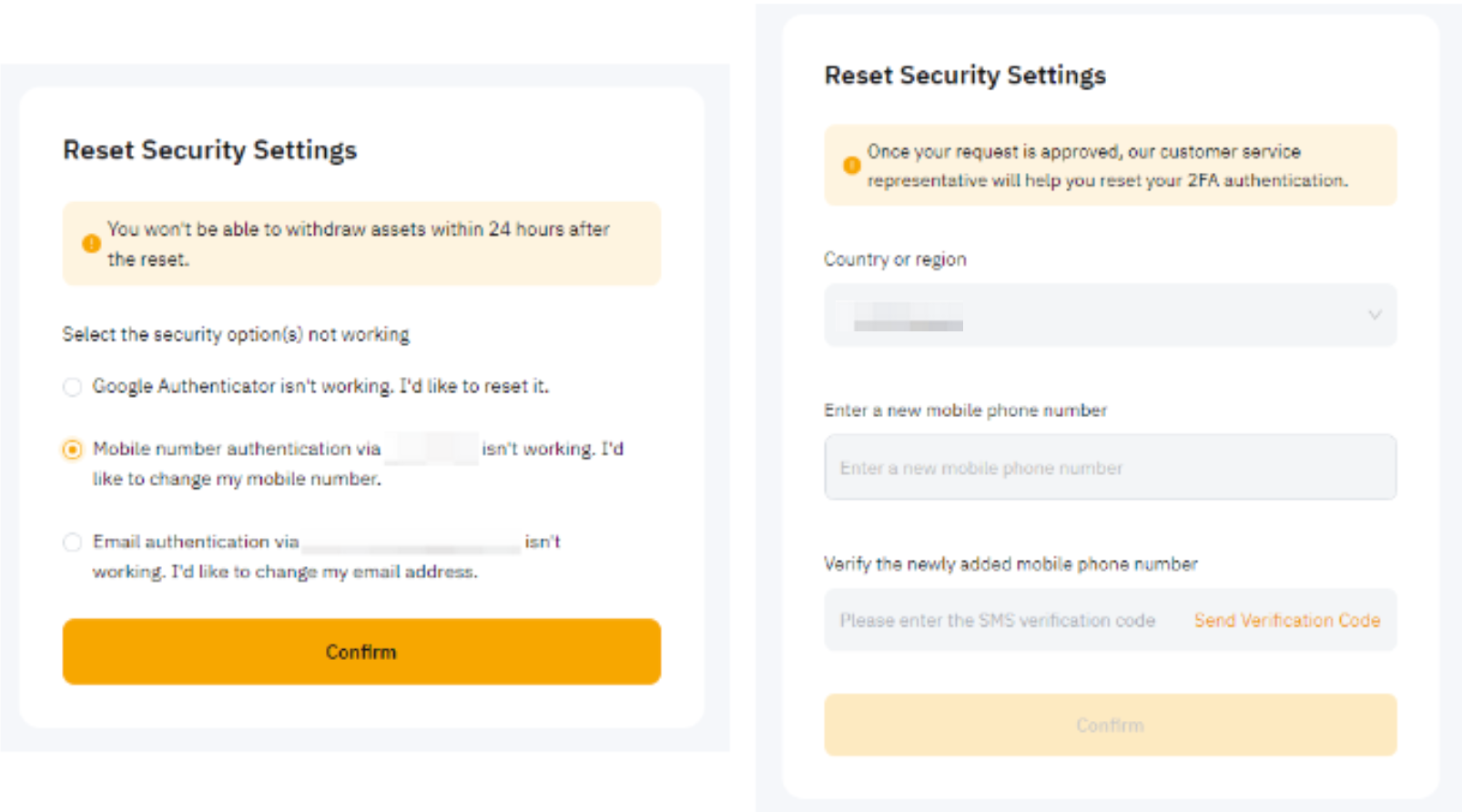Select Google Authenticator isn't working option

tap(72, 387)
